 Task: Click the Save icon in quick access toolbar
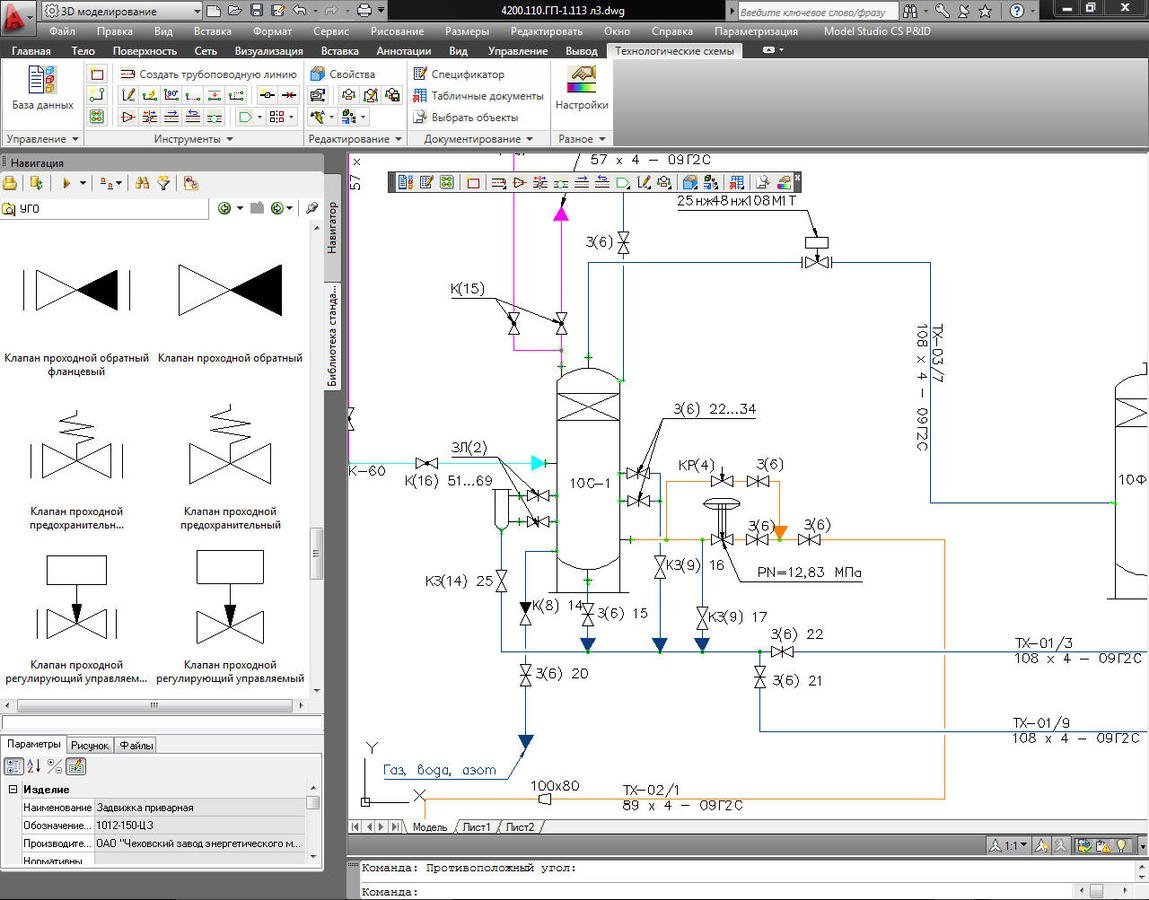pyautogui.click(x=256, y=11)
